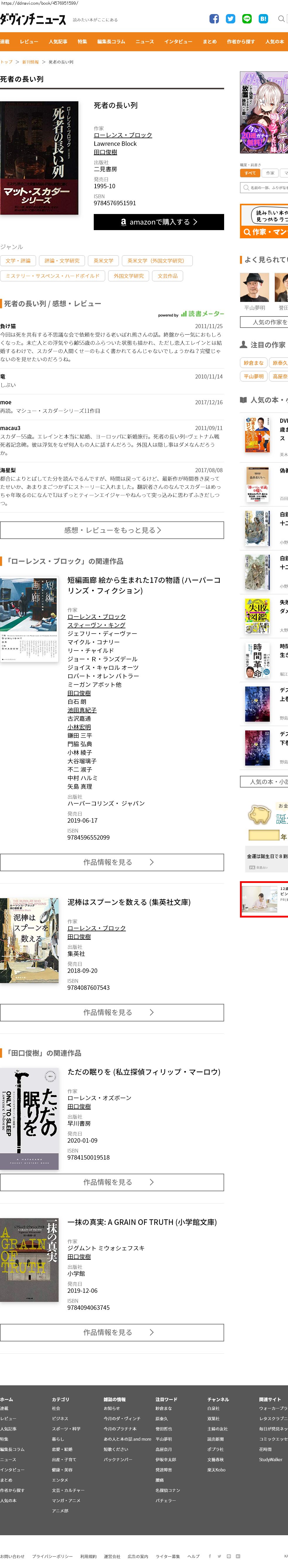Click amazonで購入する button
Screen dimensions: 288x1568
click(x=159, y=222)
